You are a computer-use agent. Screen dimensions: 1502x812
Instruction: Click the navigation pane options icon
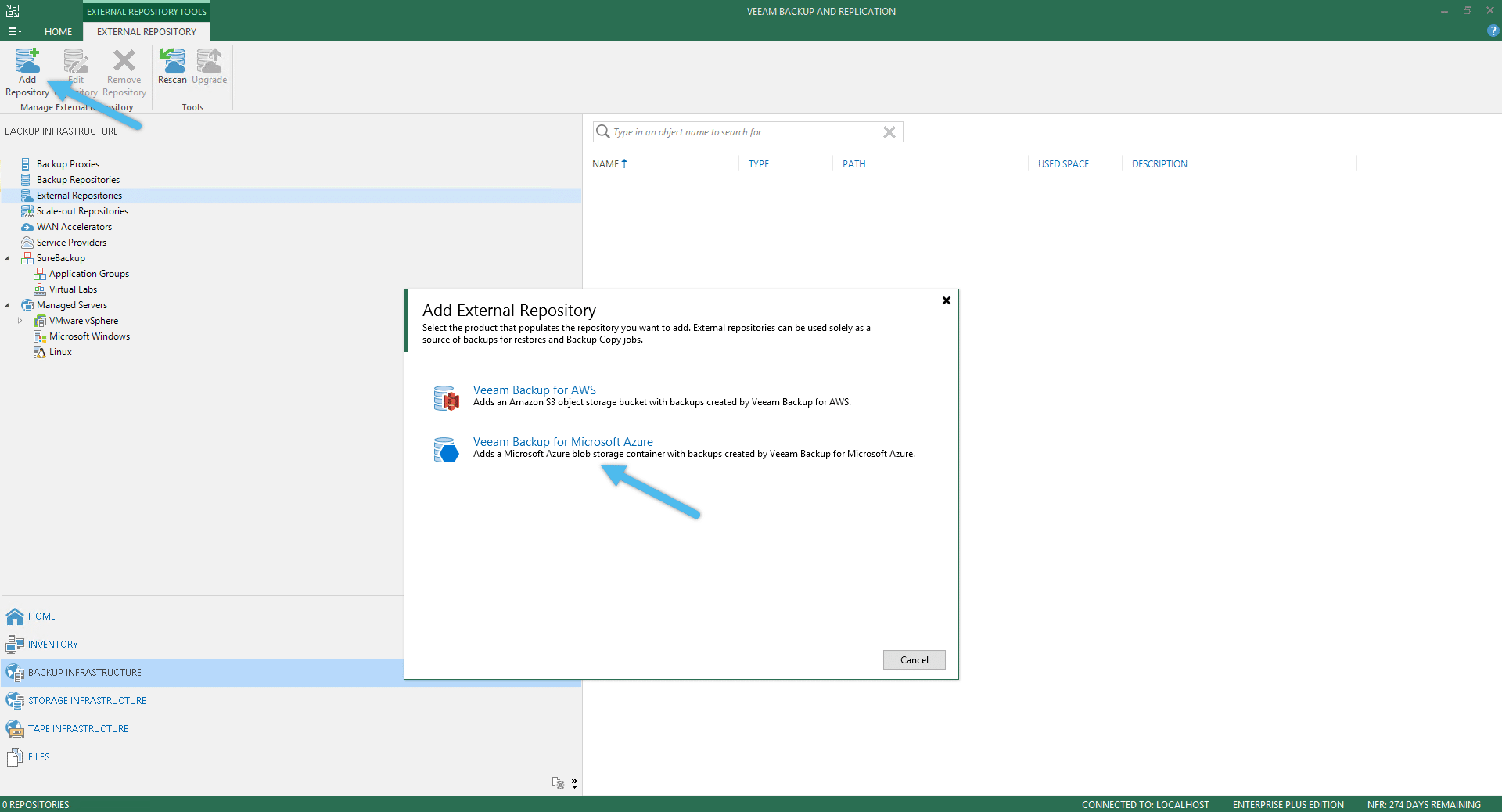coord(558,783)
